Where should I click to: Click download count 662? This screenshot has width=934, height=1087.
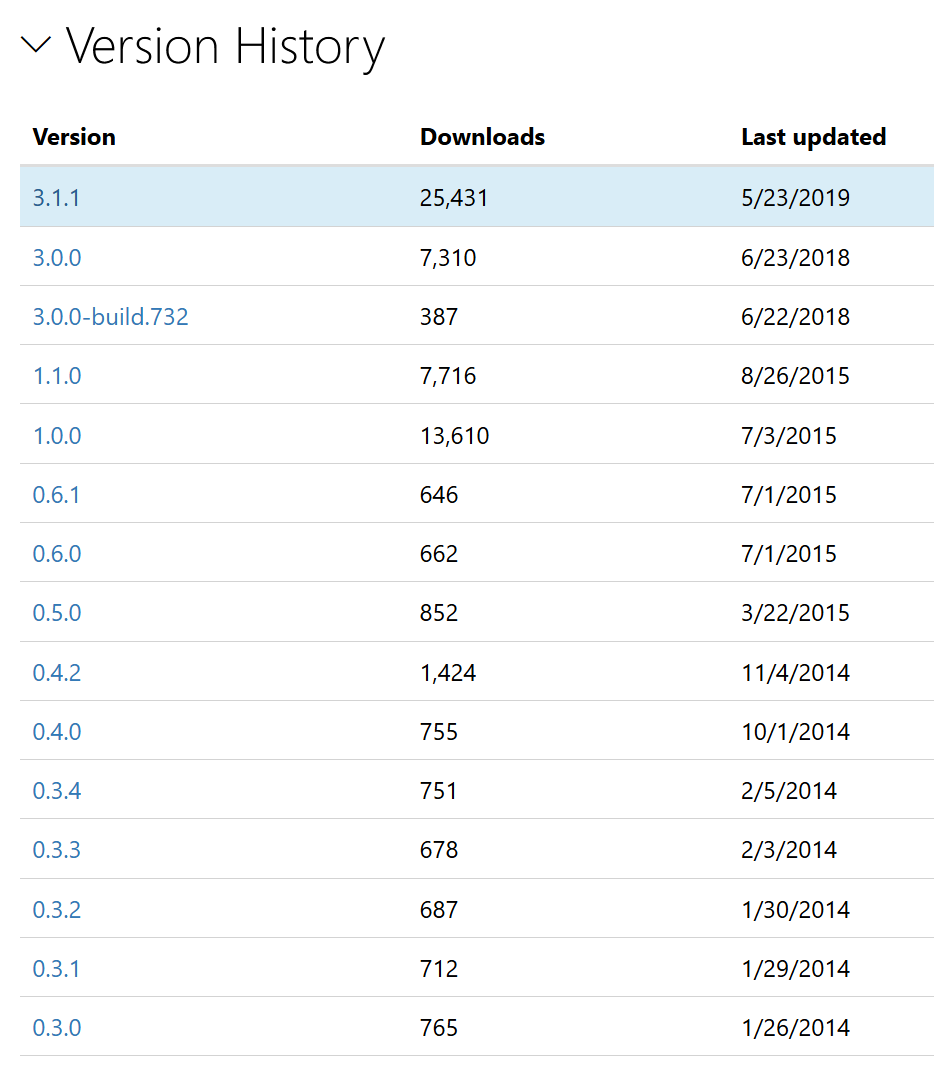439,554
